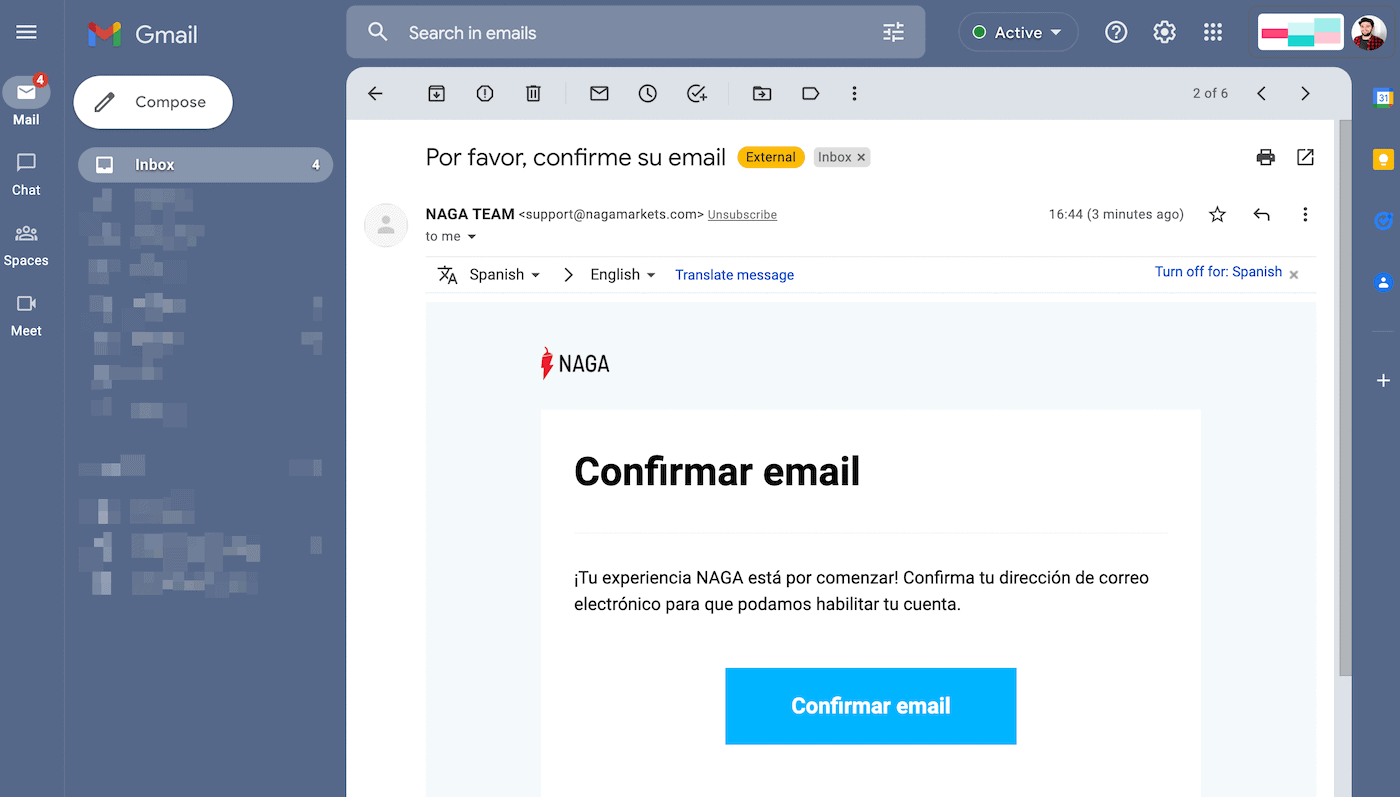The image size is (1400, 797).
Task: Add this email to Tasks
Action: coord(697,93)
